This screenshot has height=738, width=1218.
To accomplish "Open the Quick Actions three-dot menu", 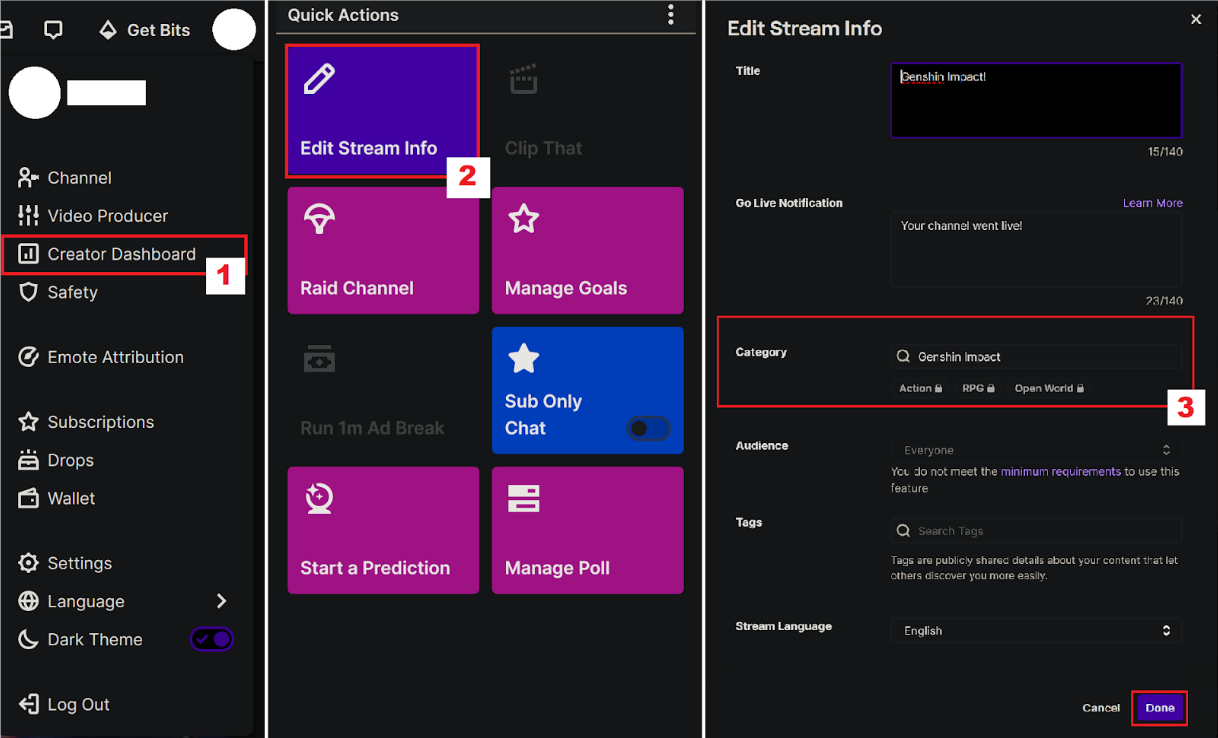I will (670, 15).
